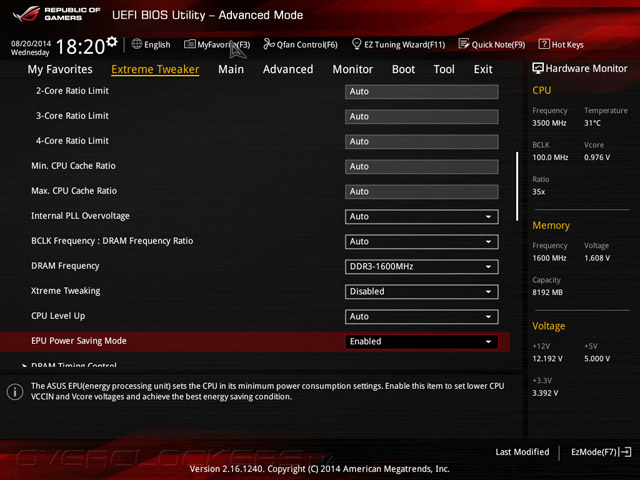Click the Qfan Control fan icon
This screenshot has width=640, height=480.
click(269, 44)
